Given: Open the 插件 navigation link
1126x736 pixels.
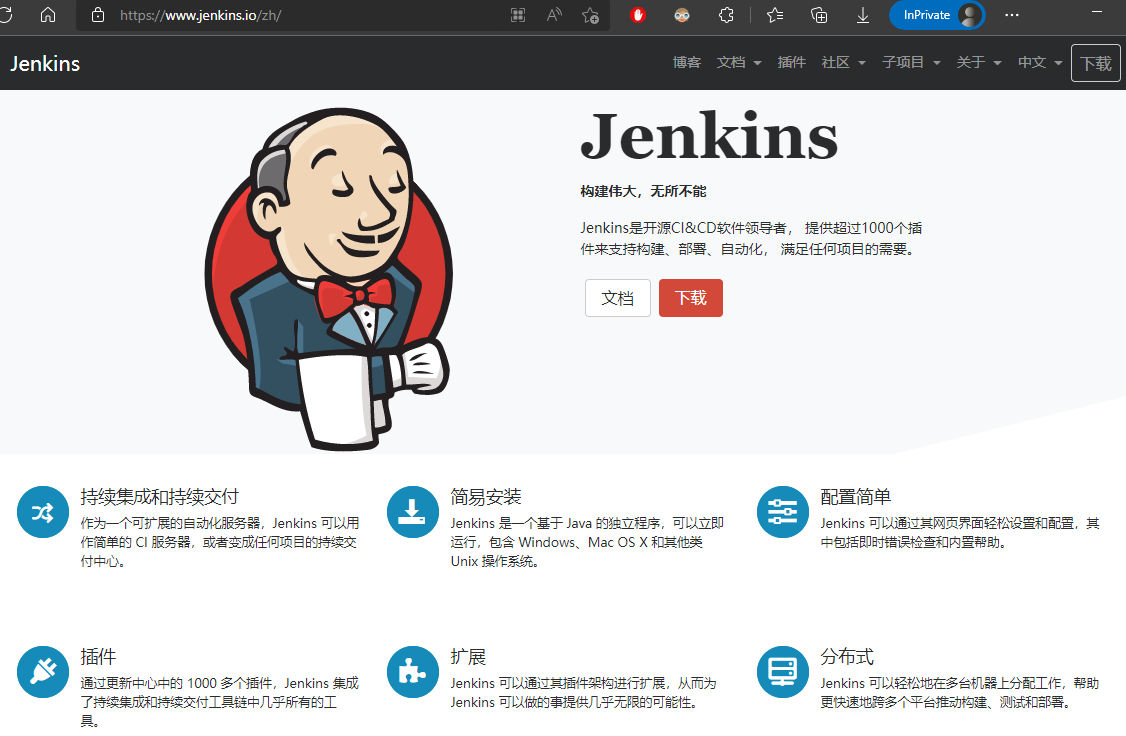Looking at the screenshot, I should tap(791, 62).
